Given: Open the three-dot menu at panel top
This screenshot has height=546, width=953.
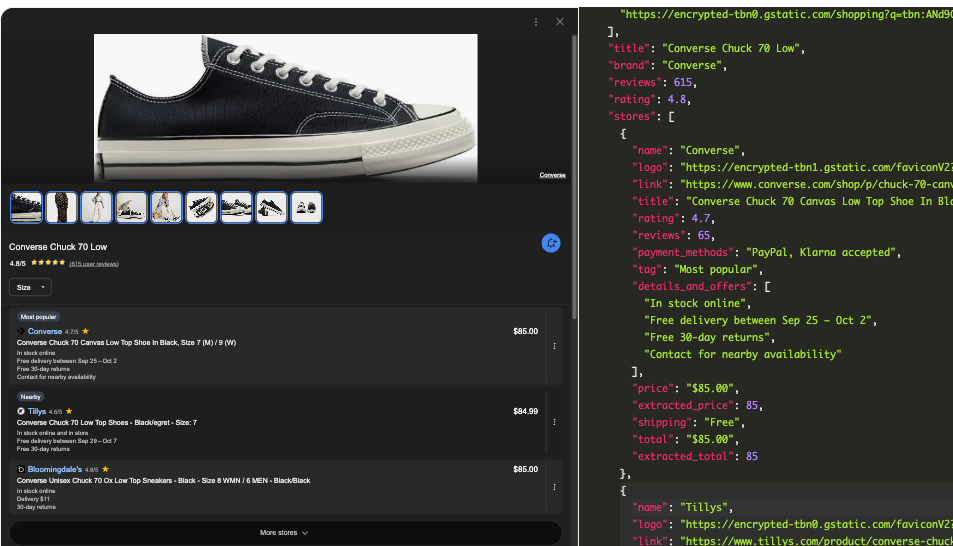Looking at the screenshot, I should pyautogui.click(x=535, y=22).
